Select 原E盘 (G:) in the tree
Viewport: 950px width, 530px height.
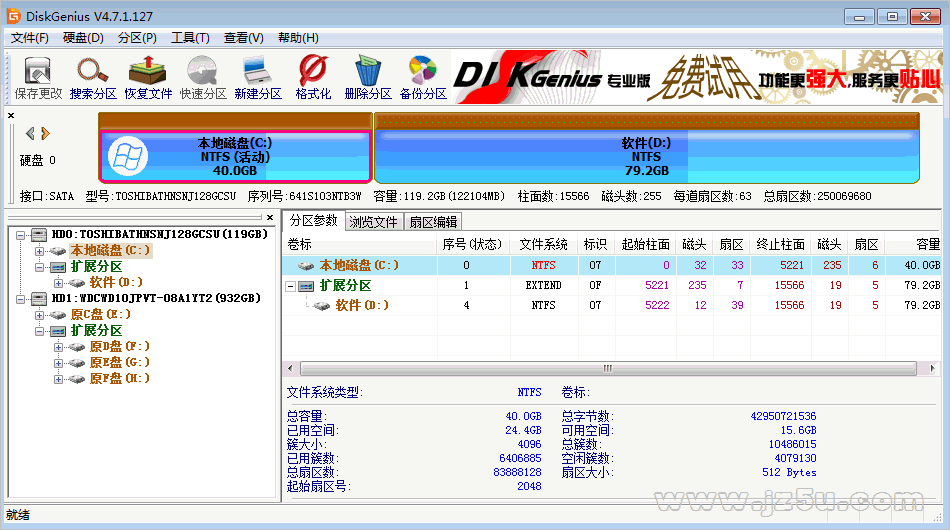[x=119, y=362]
